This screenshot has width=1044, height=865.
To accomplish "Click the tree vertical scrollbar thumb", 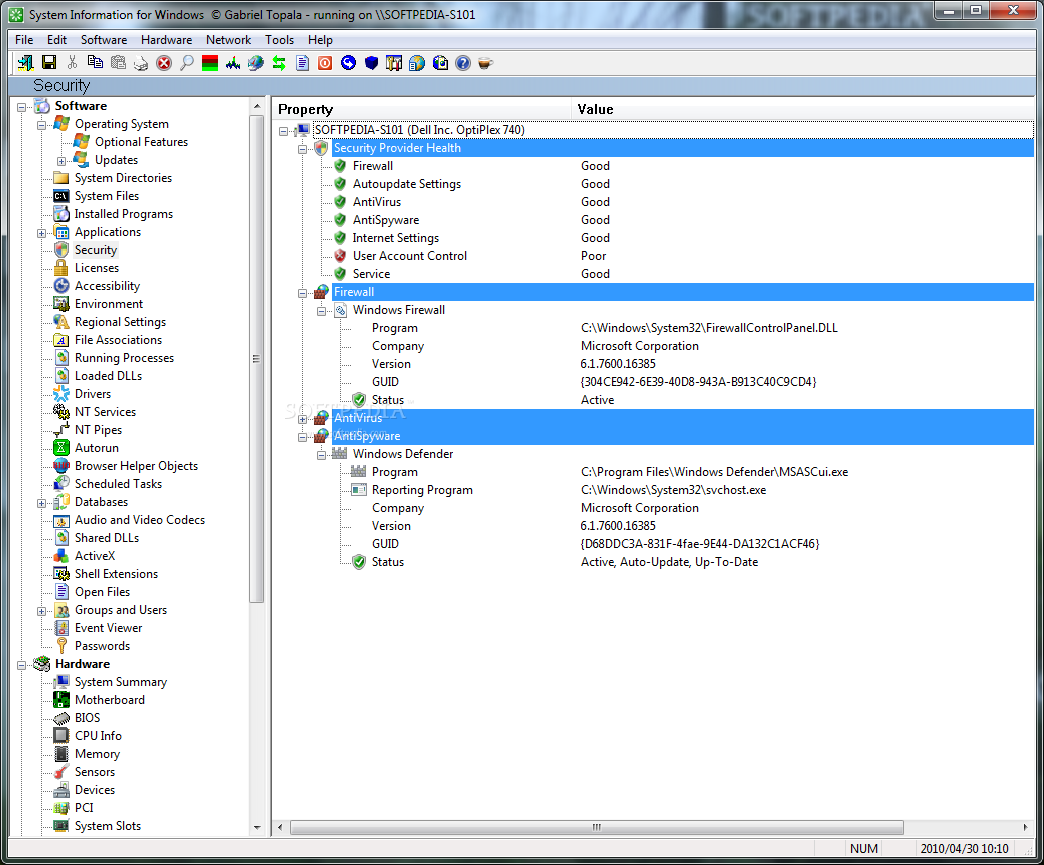I will (x=256, y=358).
